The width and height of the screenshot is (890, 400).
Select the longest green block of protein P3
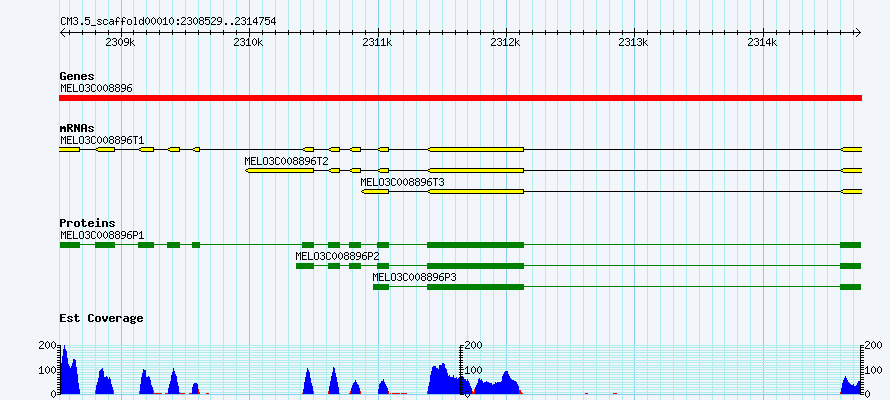476,287
